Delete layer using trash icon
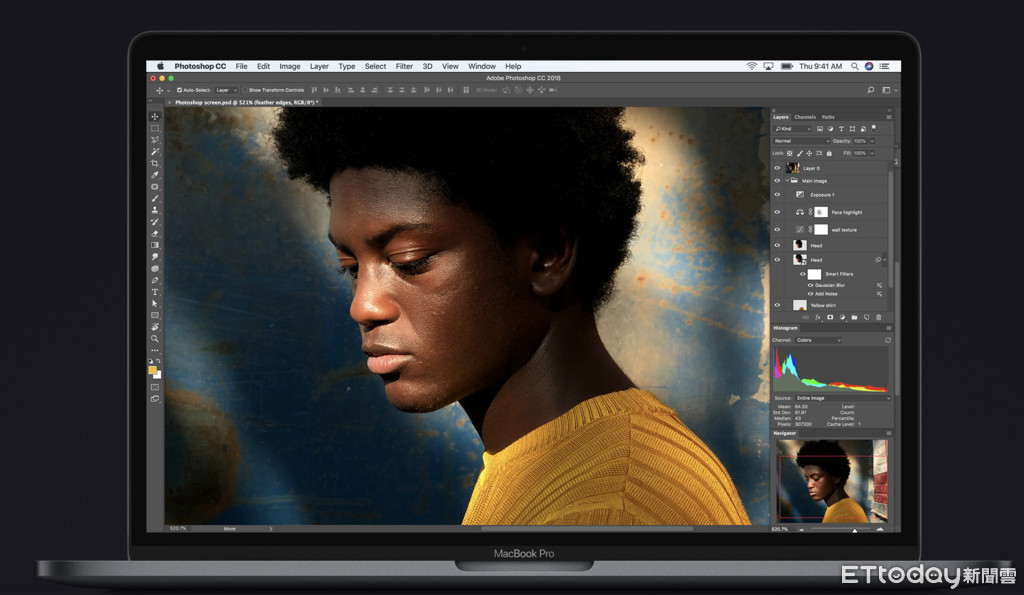The height and width of the screenshot is (595, 1024). [x=878, y=317]
